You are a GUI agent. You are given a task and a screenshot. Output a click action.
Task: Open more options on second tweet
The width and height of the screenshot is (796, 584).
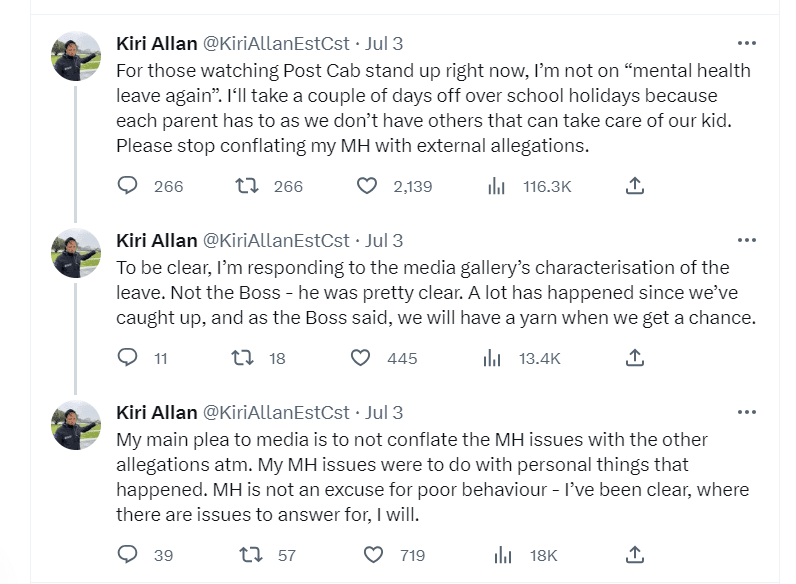click(x=746, y=240)
